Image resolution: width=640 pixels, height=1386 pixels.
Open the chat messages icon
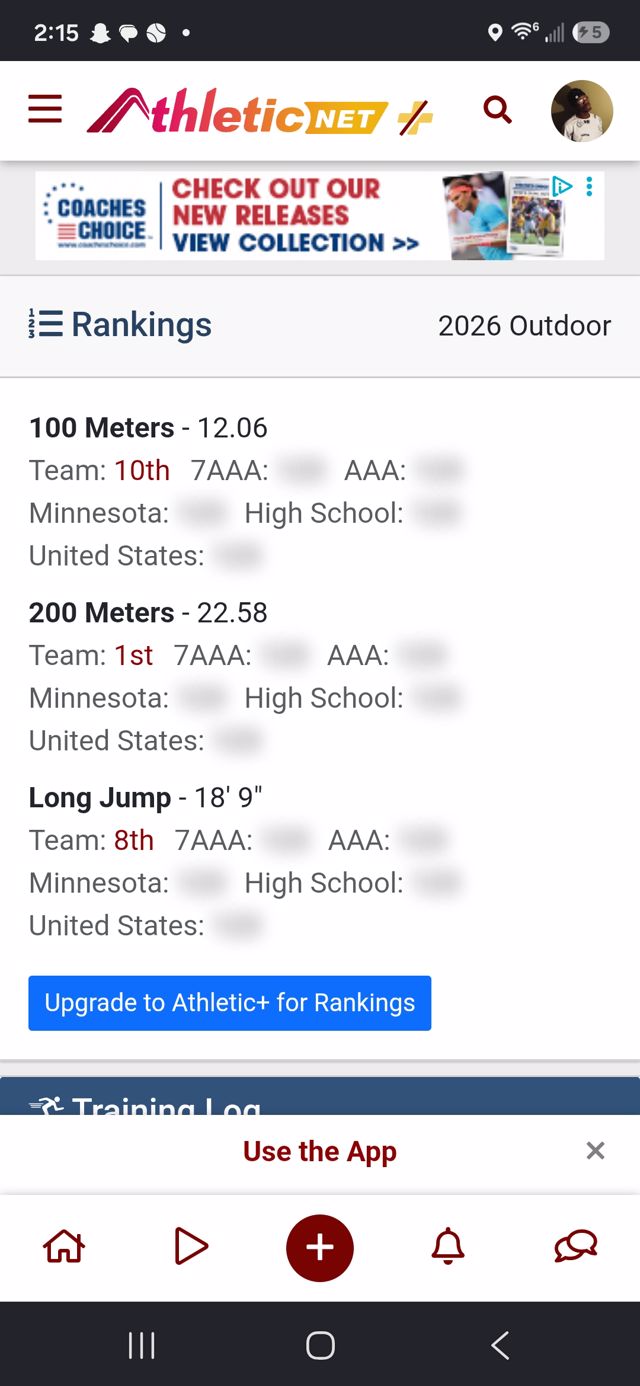[576, 1246]
